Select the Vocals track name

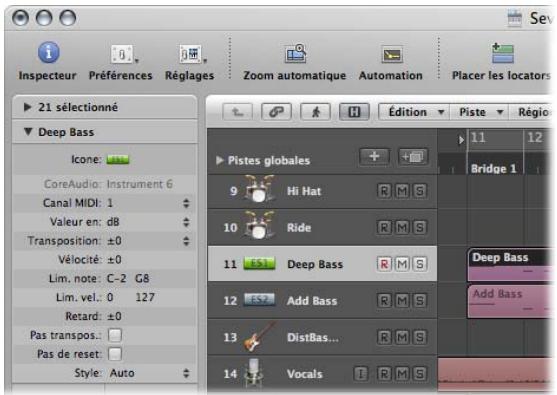[305, 374]
